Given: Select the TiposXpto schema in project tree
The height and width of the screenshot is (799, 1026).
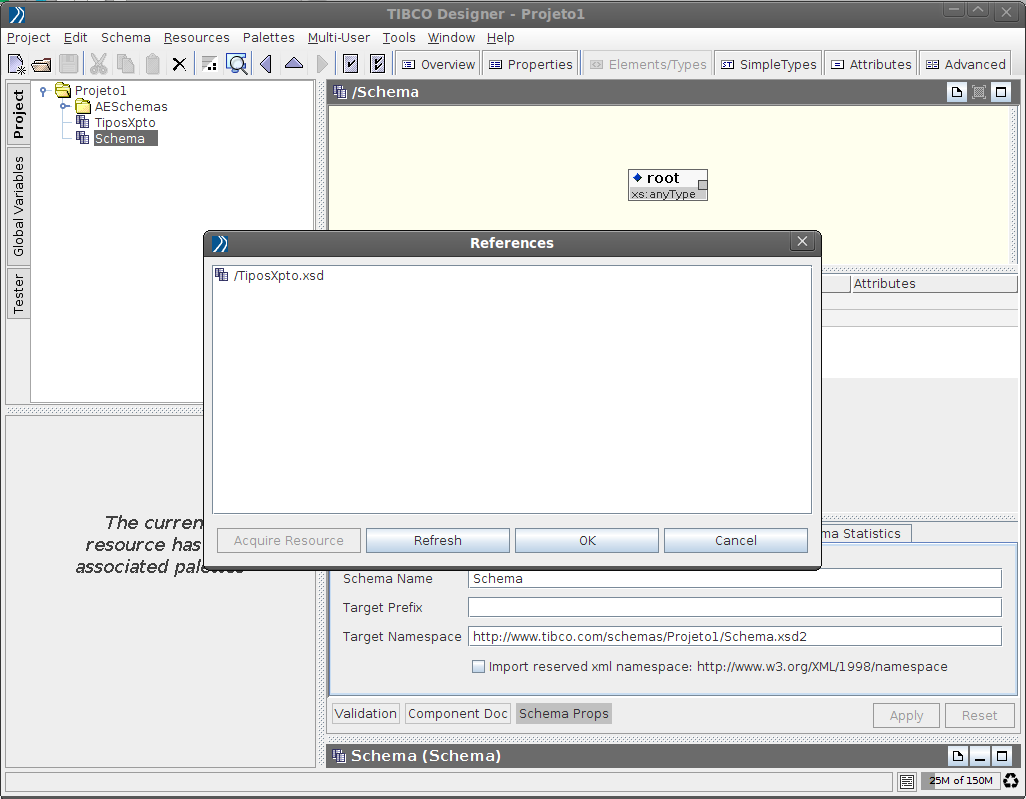Looking at the screenshot, I should point(125,123).
